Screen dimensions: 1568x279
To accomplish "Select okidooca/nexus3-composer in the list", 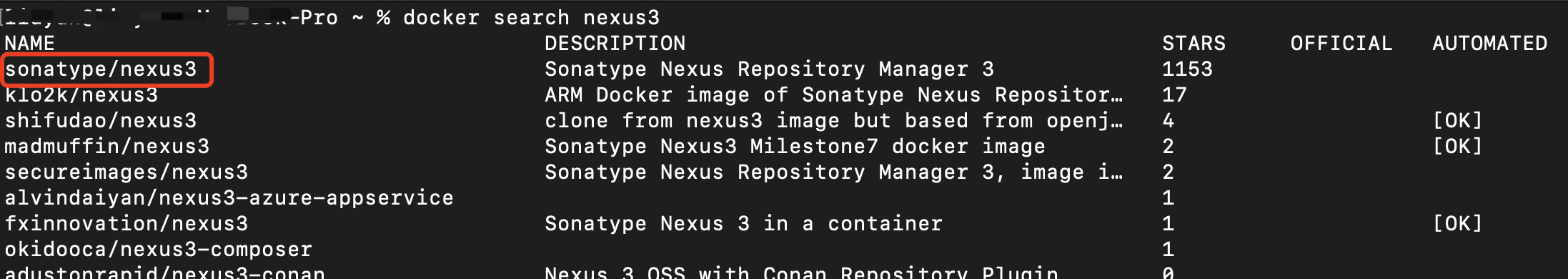I will click(158, 250).
